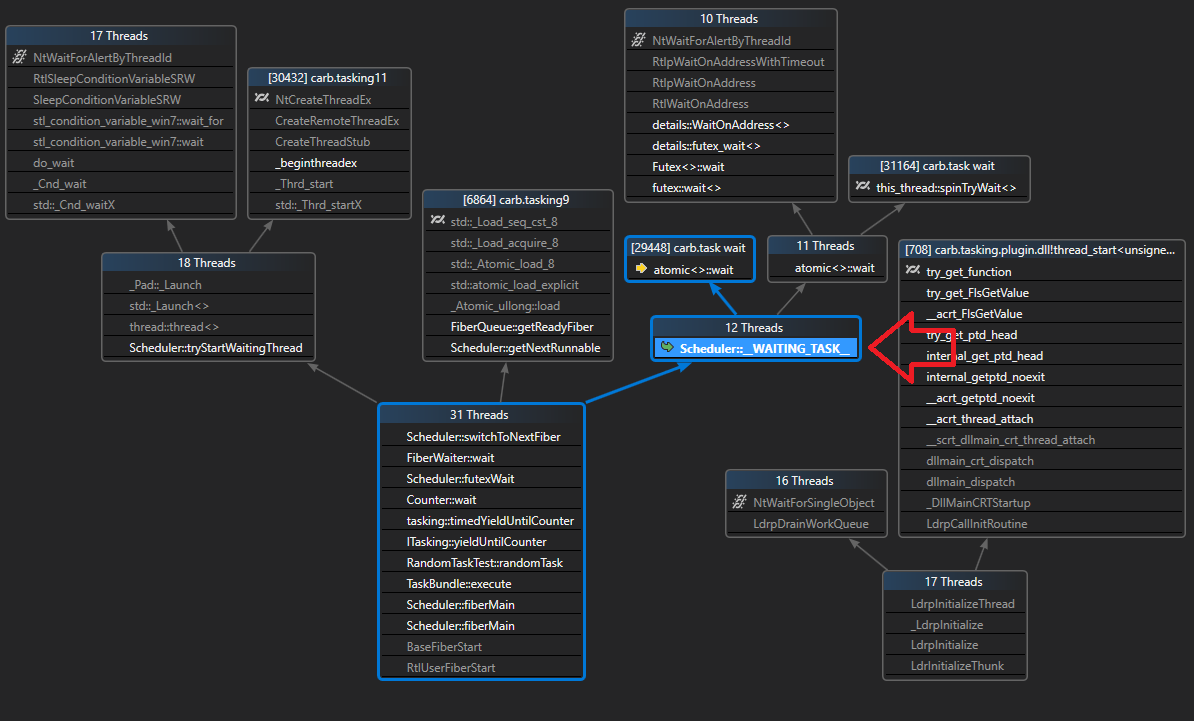Click the thread icon beside this_thread::spinTryWait<>
Screen dimensions: 1194x721
coord(864,184)
